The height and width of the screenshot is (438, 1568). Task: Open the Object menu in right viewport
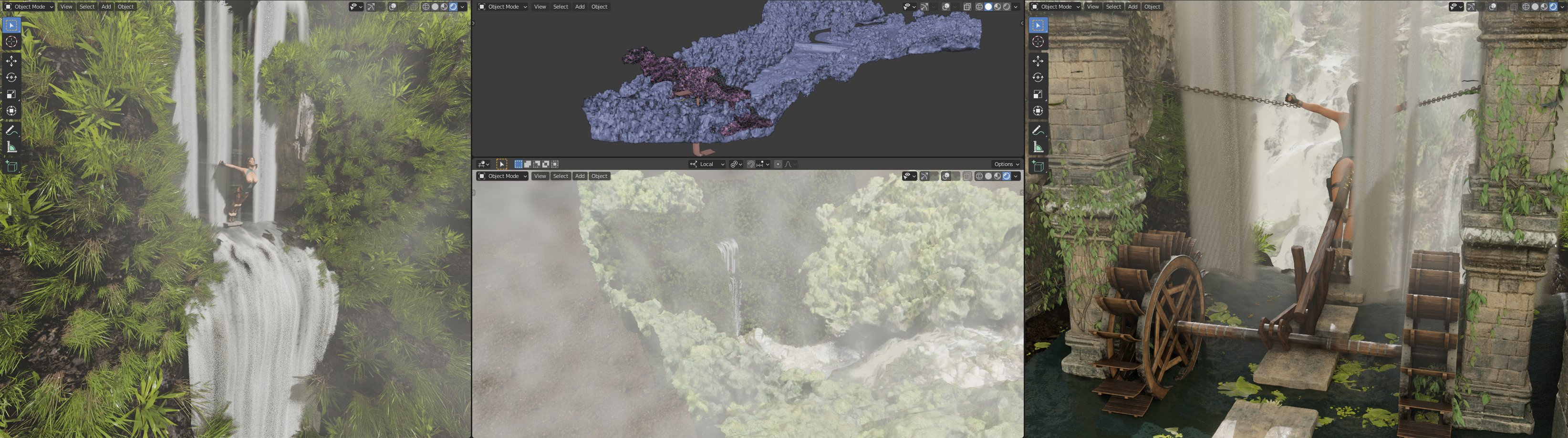pos(1152,7)
